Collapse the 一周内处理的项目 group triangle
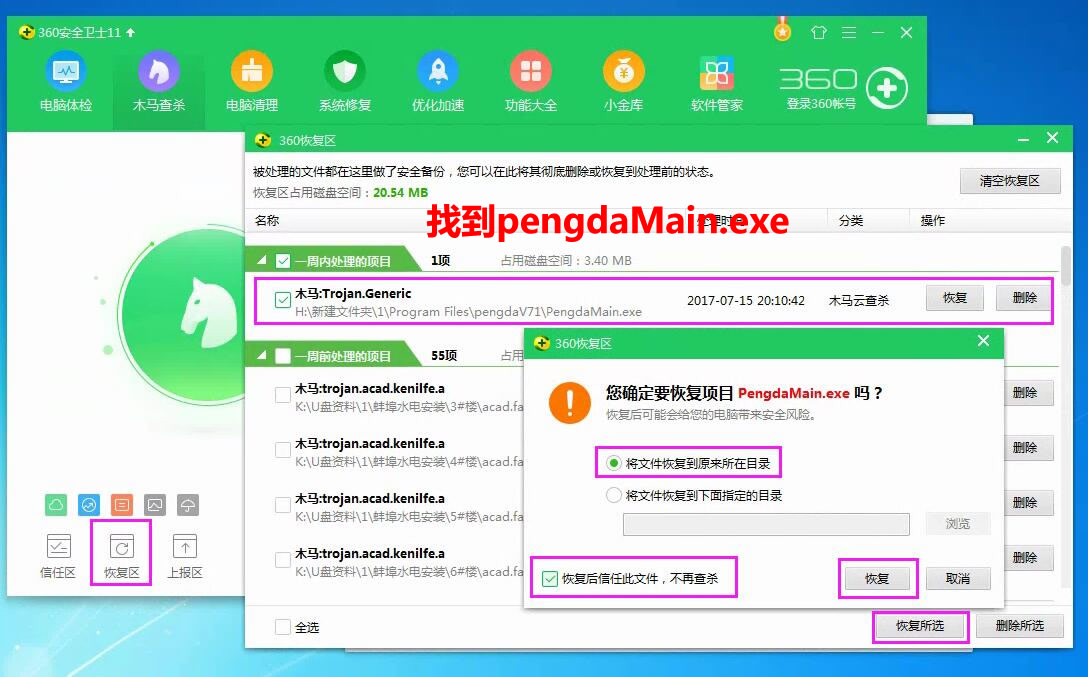 point(262,261)
